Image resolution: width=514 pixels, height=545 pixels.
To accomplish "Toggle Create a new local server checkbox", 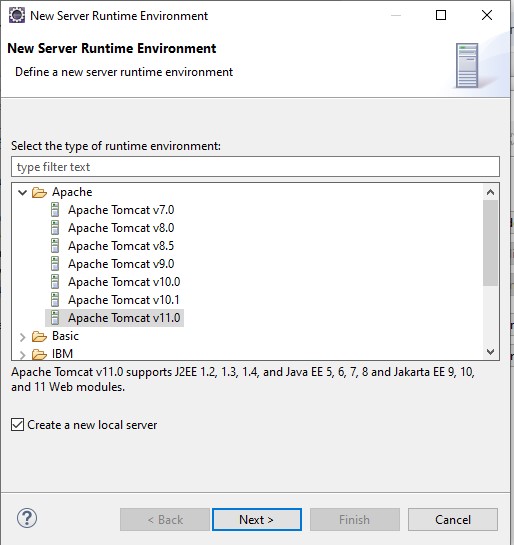I will pos(17,425).
